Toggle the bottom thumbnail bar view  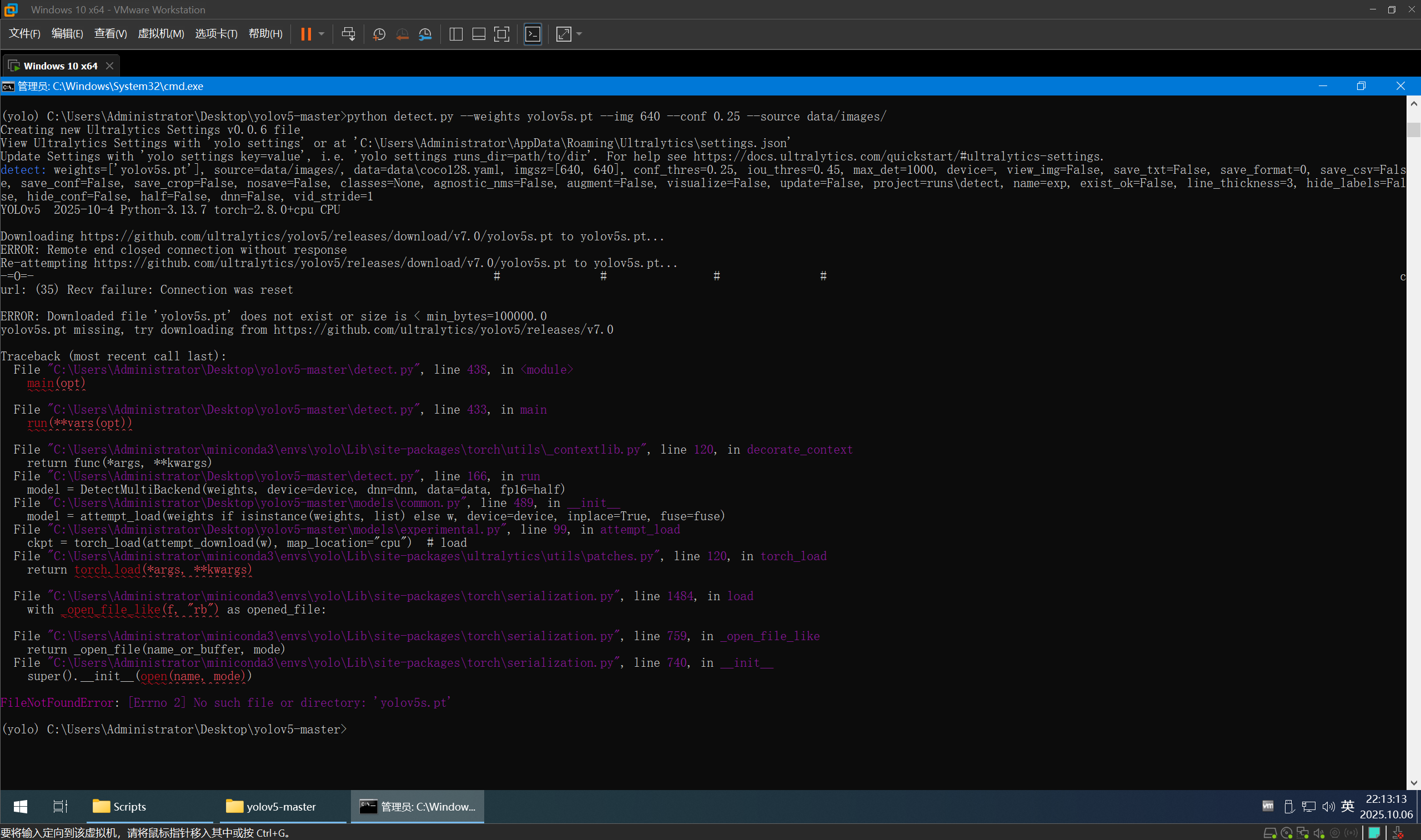478,34
